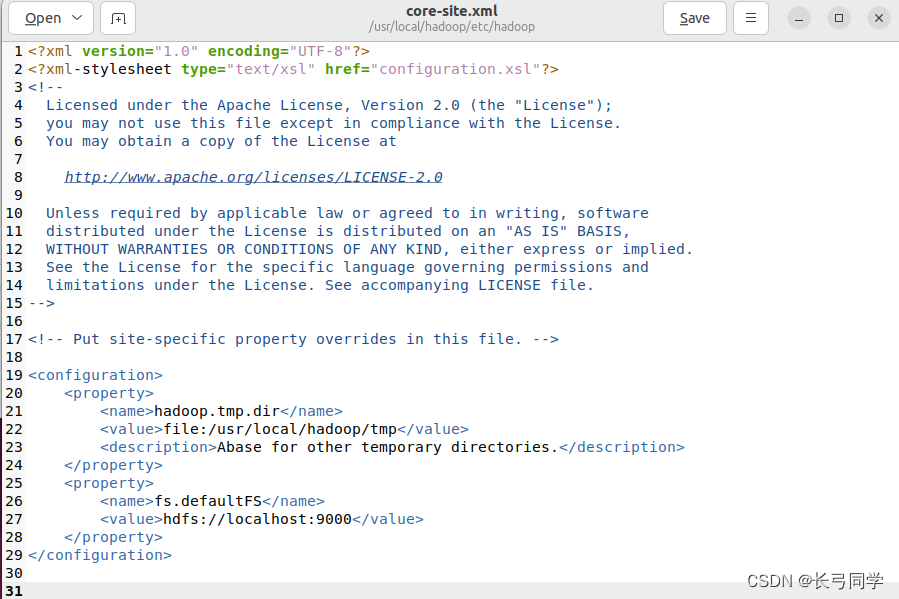This screenshot has width=899, height=599.
Task: Click 'fs.defaultFS' property name text
Action: pyautogui.click(x=208, y=501)
